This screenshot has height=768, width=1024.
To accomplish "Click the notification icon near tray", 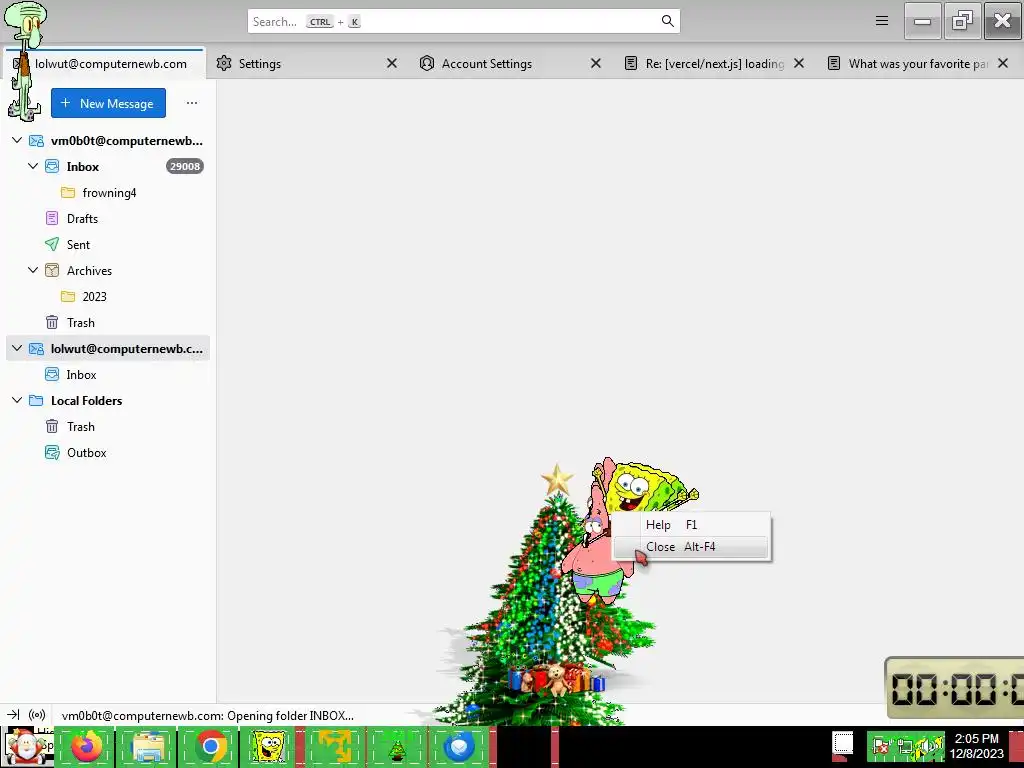I will point(842,744).
